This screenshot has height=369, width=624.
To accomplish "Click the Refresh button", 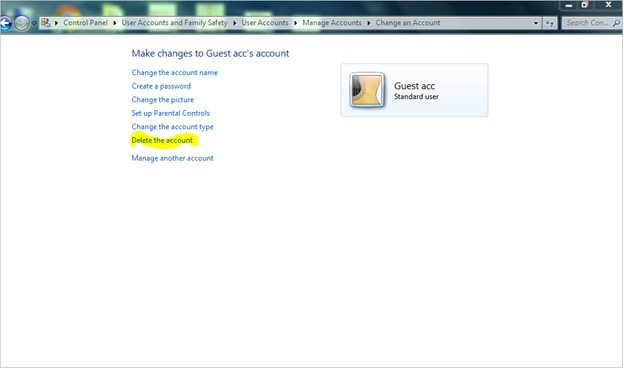I will (550, 23).
